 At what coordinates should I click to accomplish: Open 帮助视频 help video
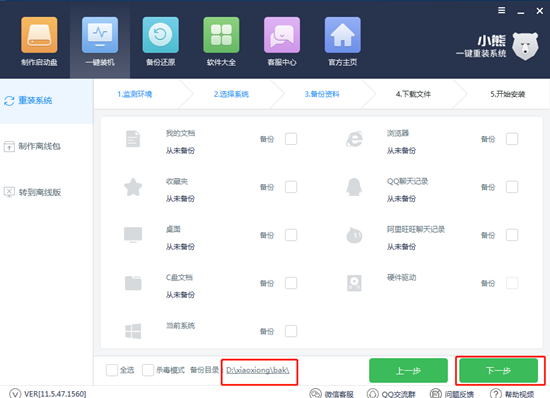[512, 394]
